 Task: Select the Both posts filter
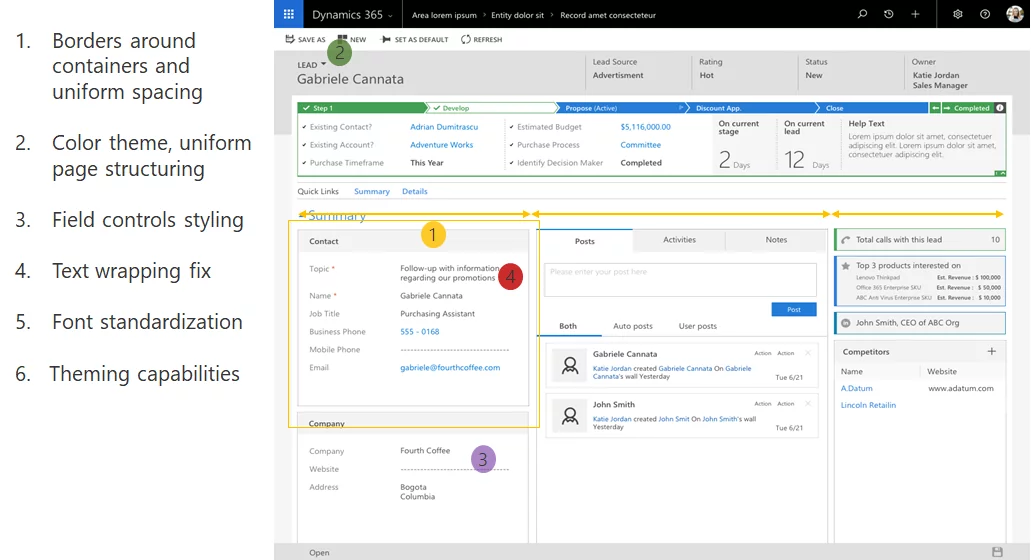tap(567, 326)
